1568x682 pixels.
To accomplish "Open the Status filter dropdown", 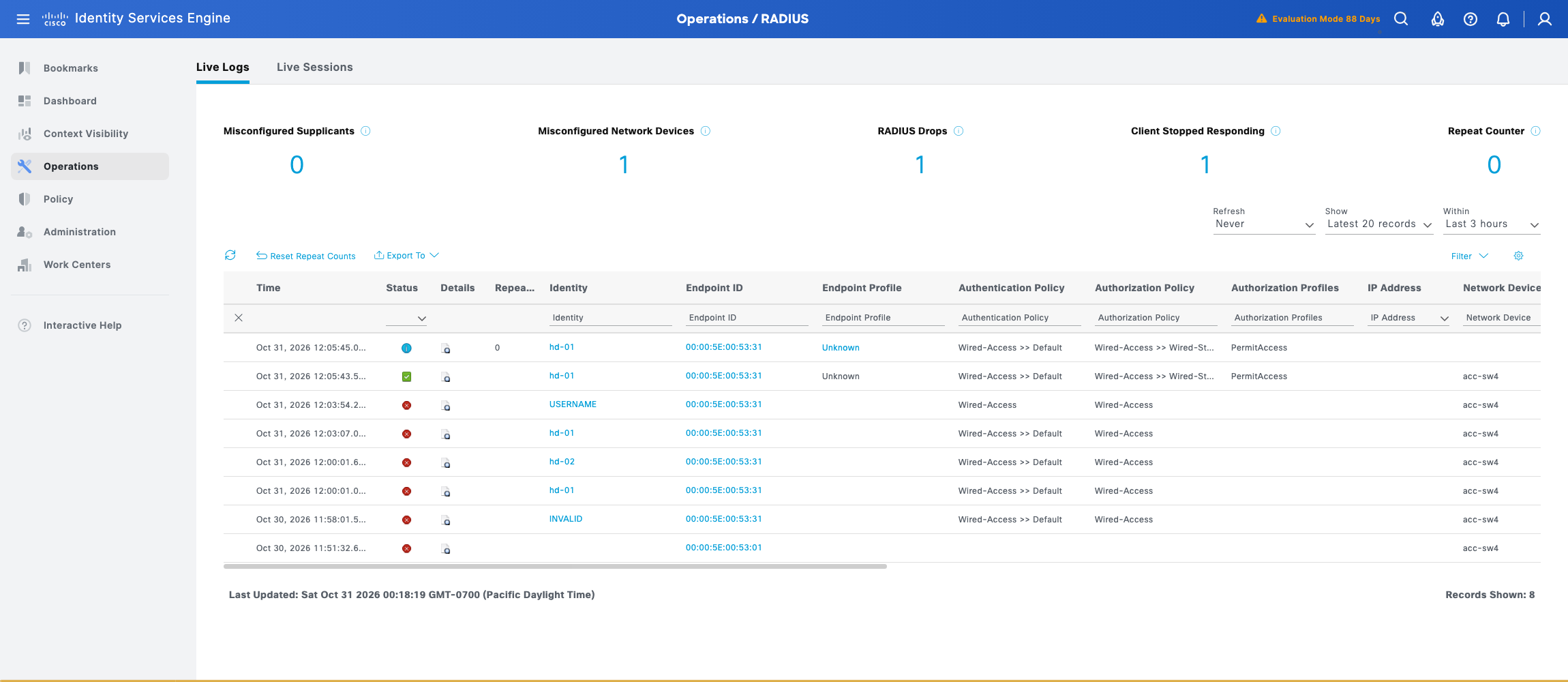I will pos(406,318).
